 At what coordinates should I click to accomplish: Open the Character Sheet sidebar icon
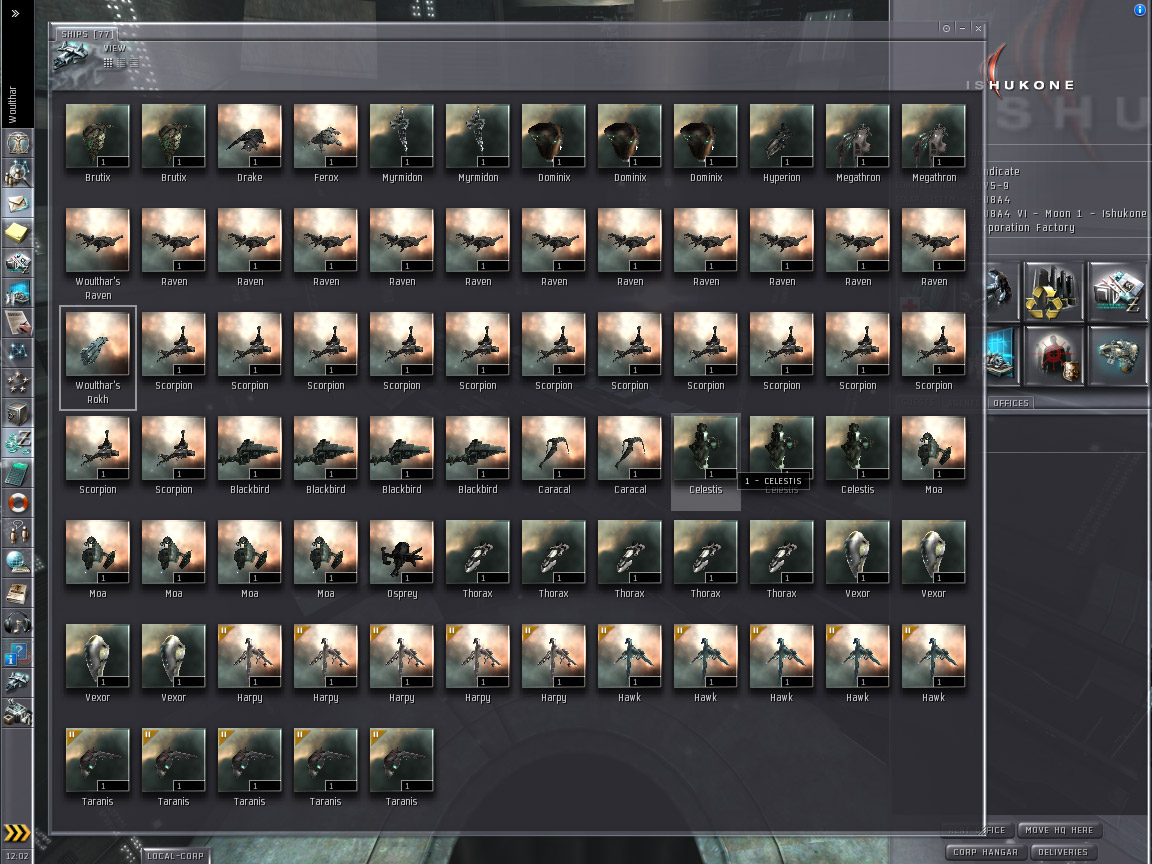click(17, 142)
